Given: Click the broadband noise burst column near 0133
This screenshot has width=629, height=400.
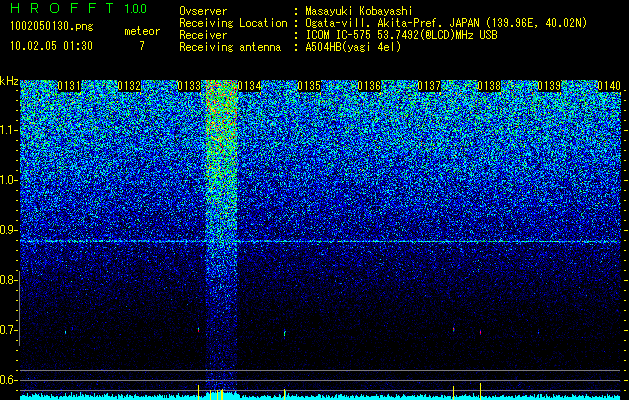Looking at the screenshot, I should coord(221,237).
